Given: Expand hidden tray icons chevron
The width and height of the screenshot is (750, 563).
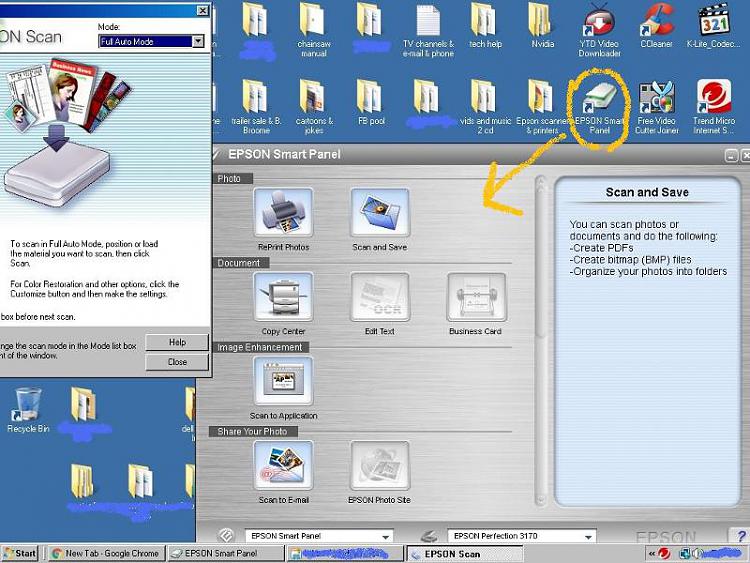Looking at the screenshot, I should tap(651, 554).
